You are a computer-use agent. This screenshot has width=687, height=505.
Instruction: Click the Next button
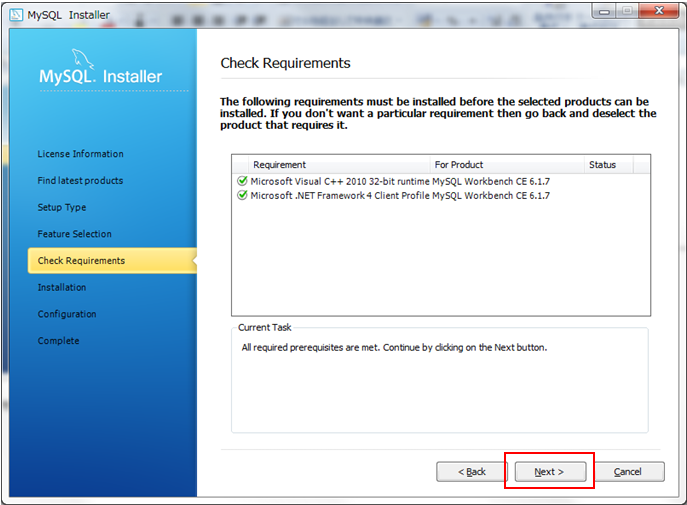[x=550, y=472]
